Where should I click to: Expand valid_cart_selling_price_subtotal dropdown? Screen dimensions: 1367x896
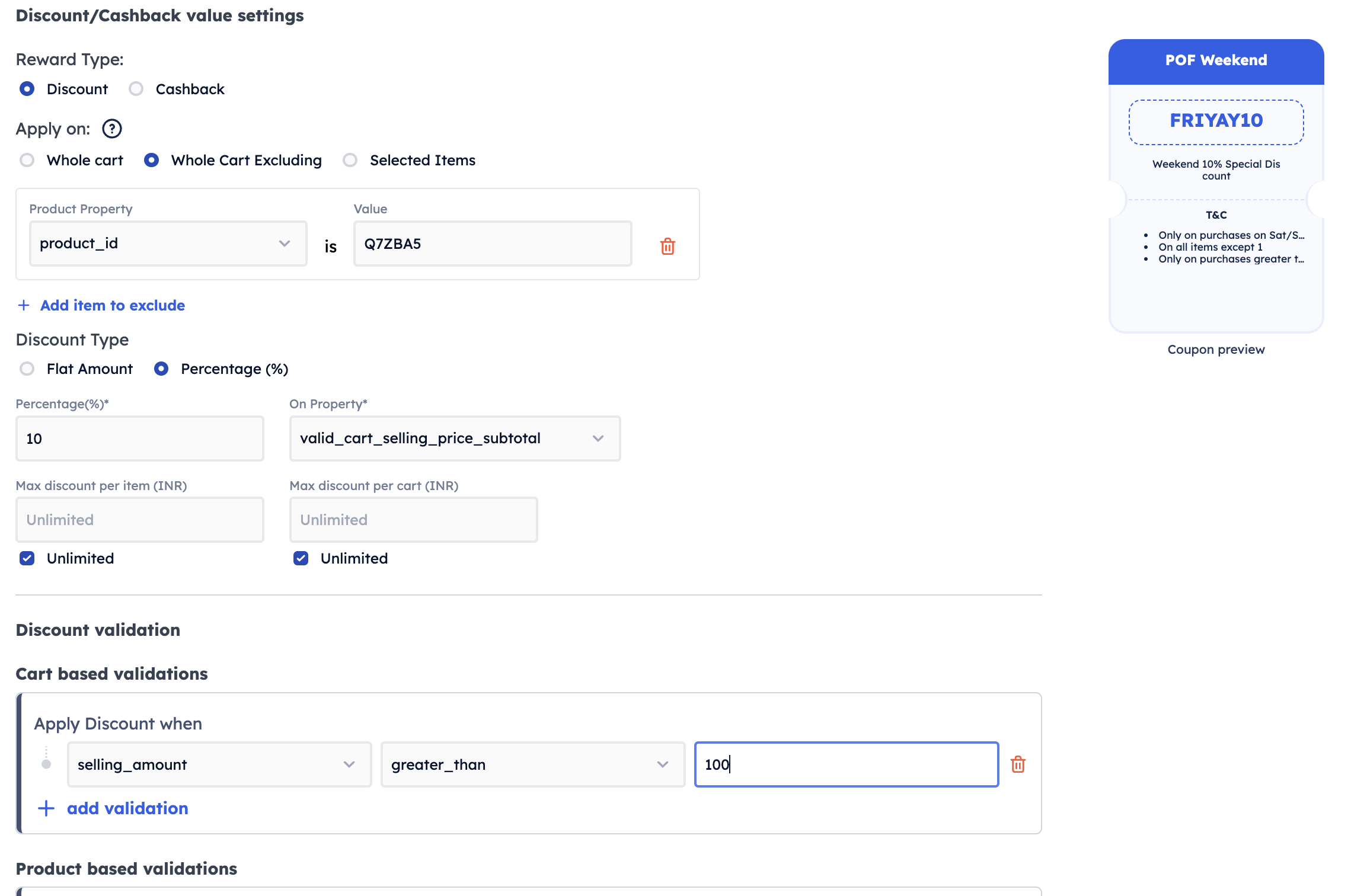pos(455,439)
